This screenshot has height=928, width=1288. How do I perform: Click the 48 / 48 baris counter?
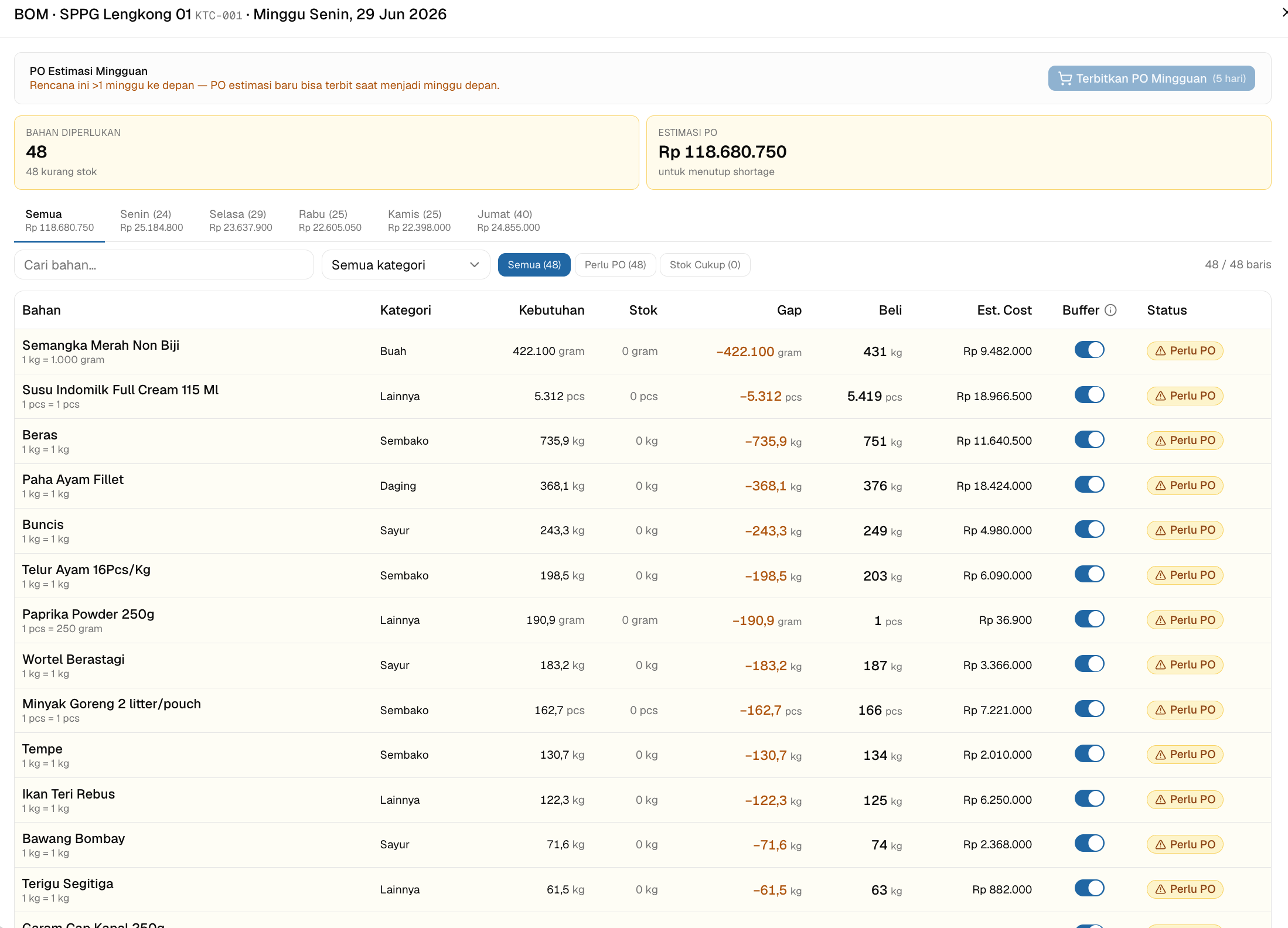pos(1238,265)
